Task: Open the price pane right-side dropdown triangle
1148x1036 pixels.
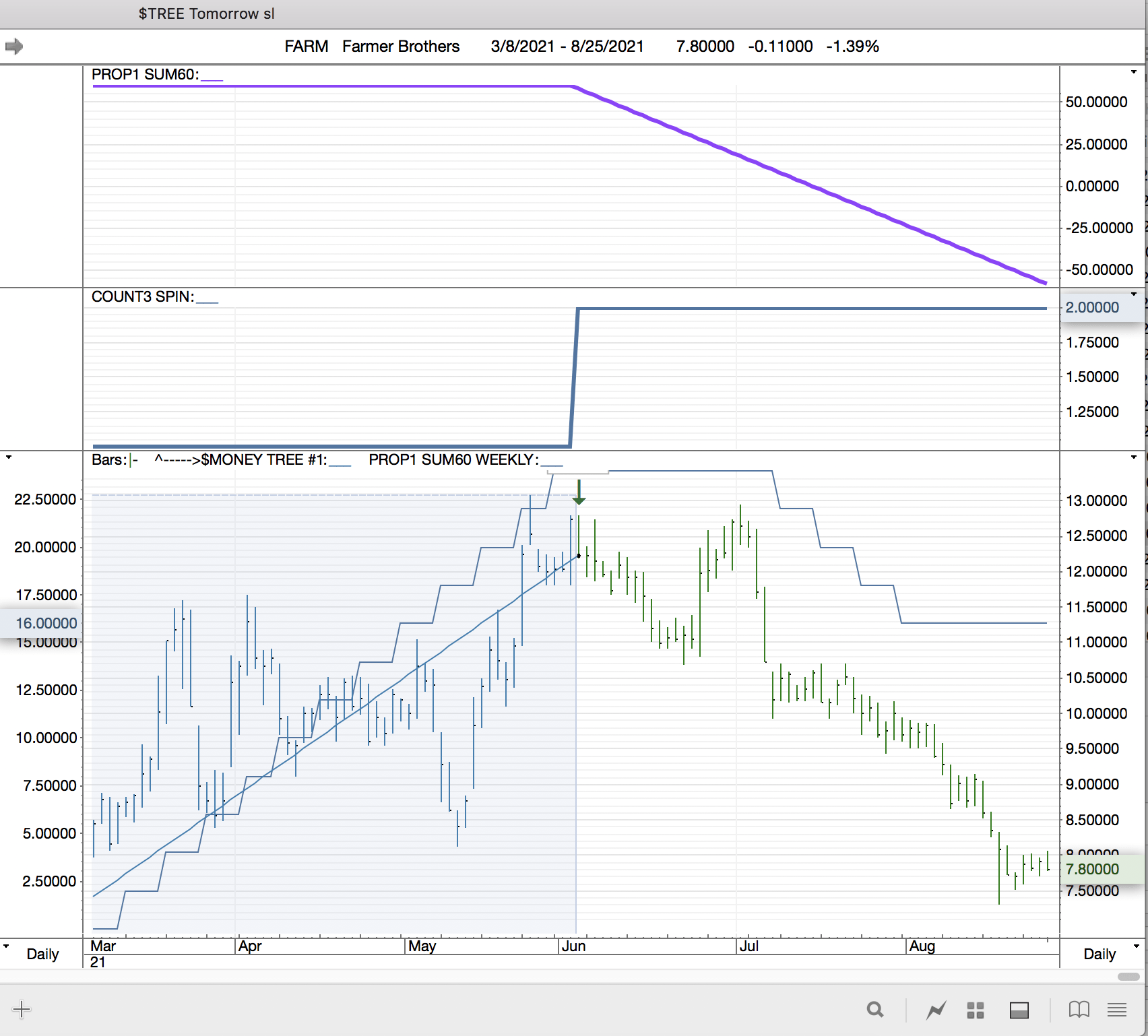Action: (x=1134, y=457)
